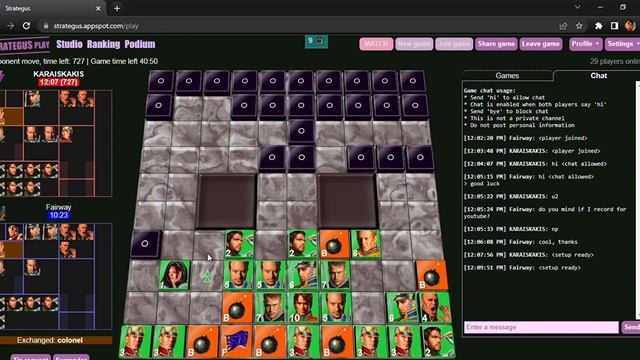Click the Fairway player name
This screenshot has height=360, width=640.
58,207
